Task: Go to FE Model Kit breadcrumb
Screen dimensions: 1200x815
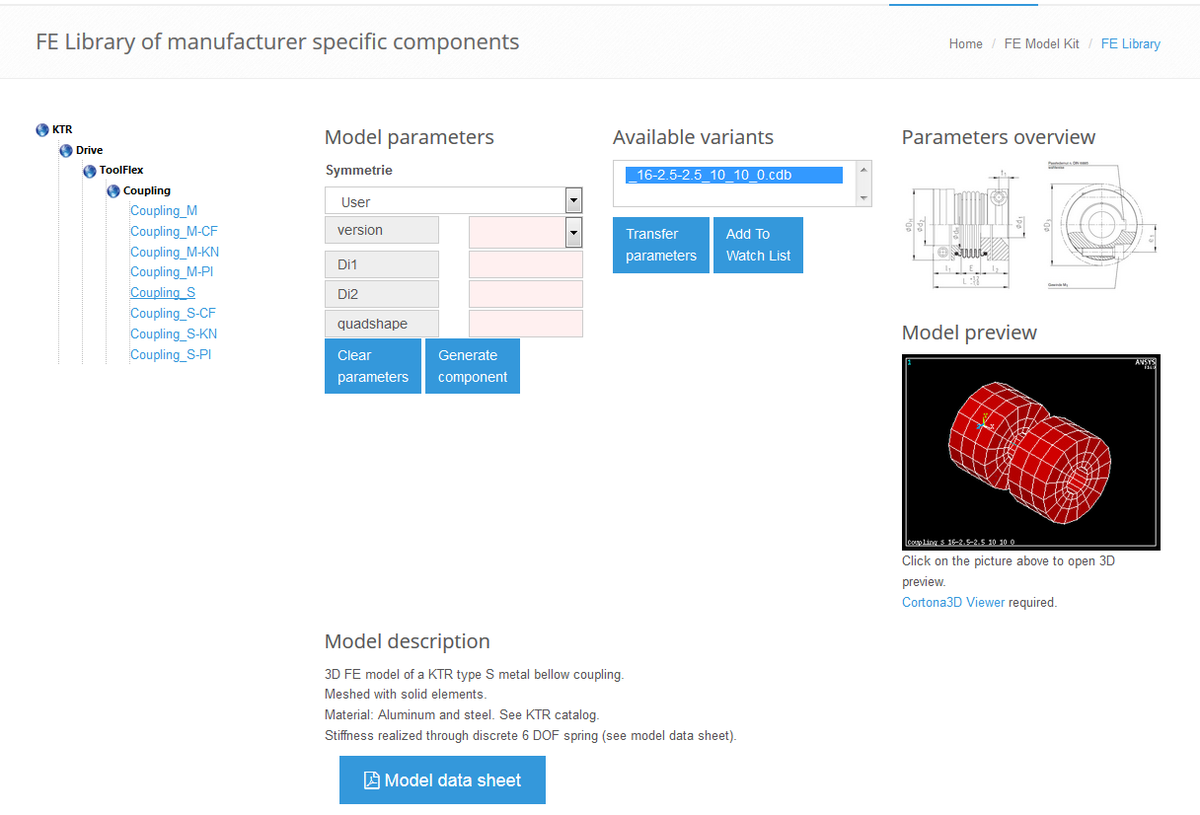Action: pos(1042,44)
